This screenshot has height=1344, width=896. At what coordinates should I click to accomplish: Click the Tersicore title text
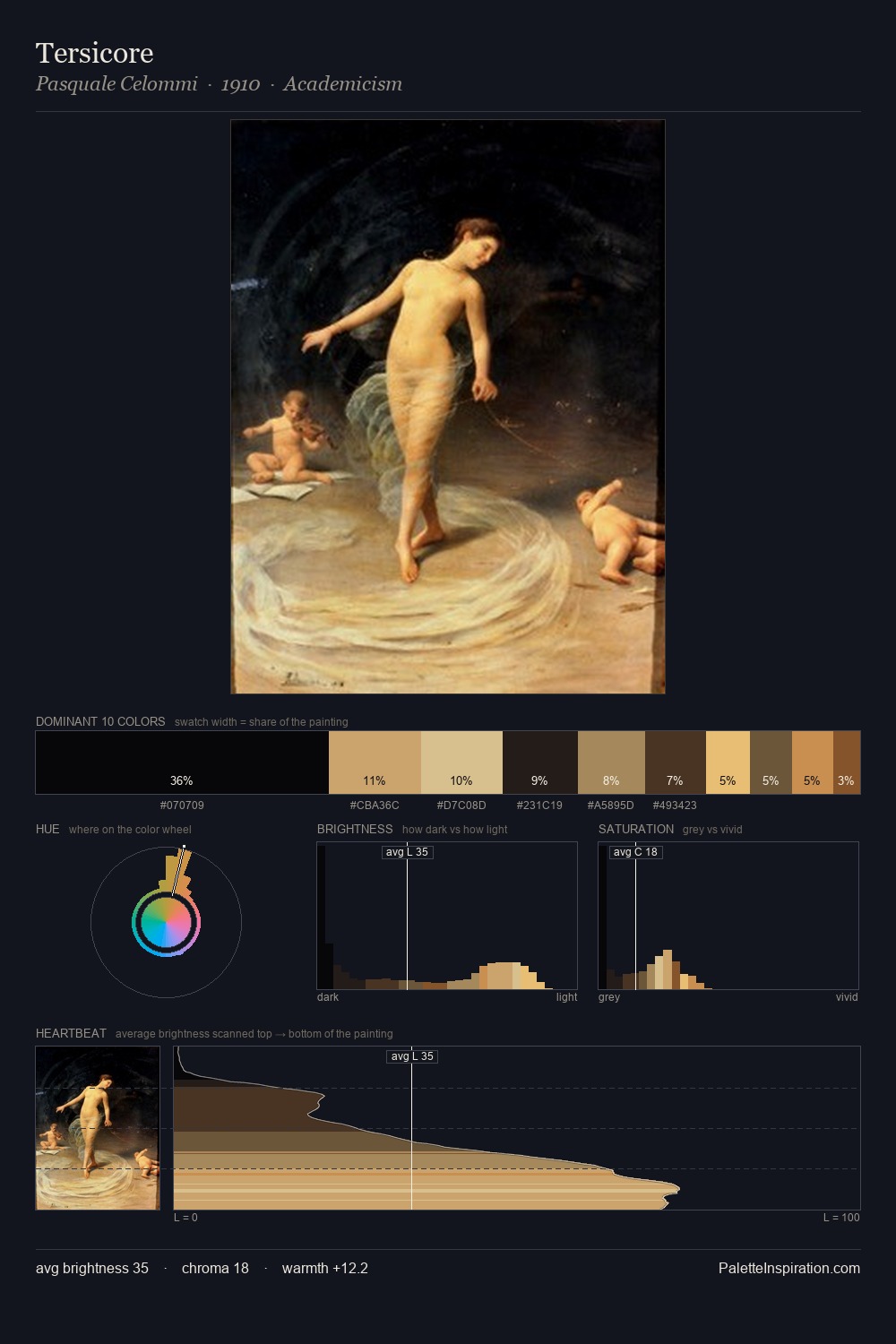(94, 53)
